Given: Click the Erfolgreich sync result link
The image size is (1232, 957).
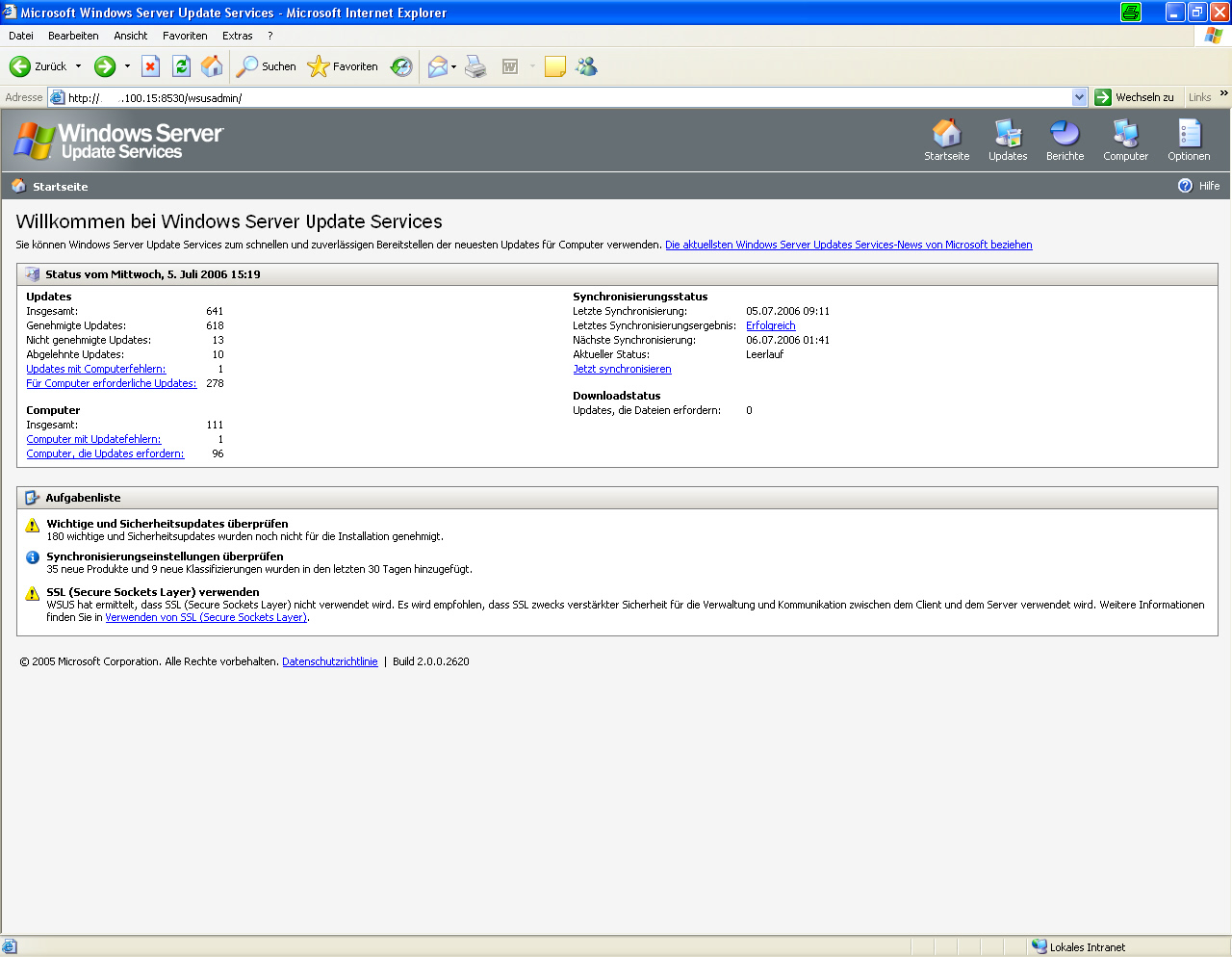Looking at the screenshot, I should (x=771, y=325).
